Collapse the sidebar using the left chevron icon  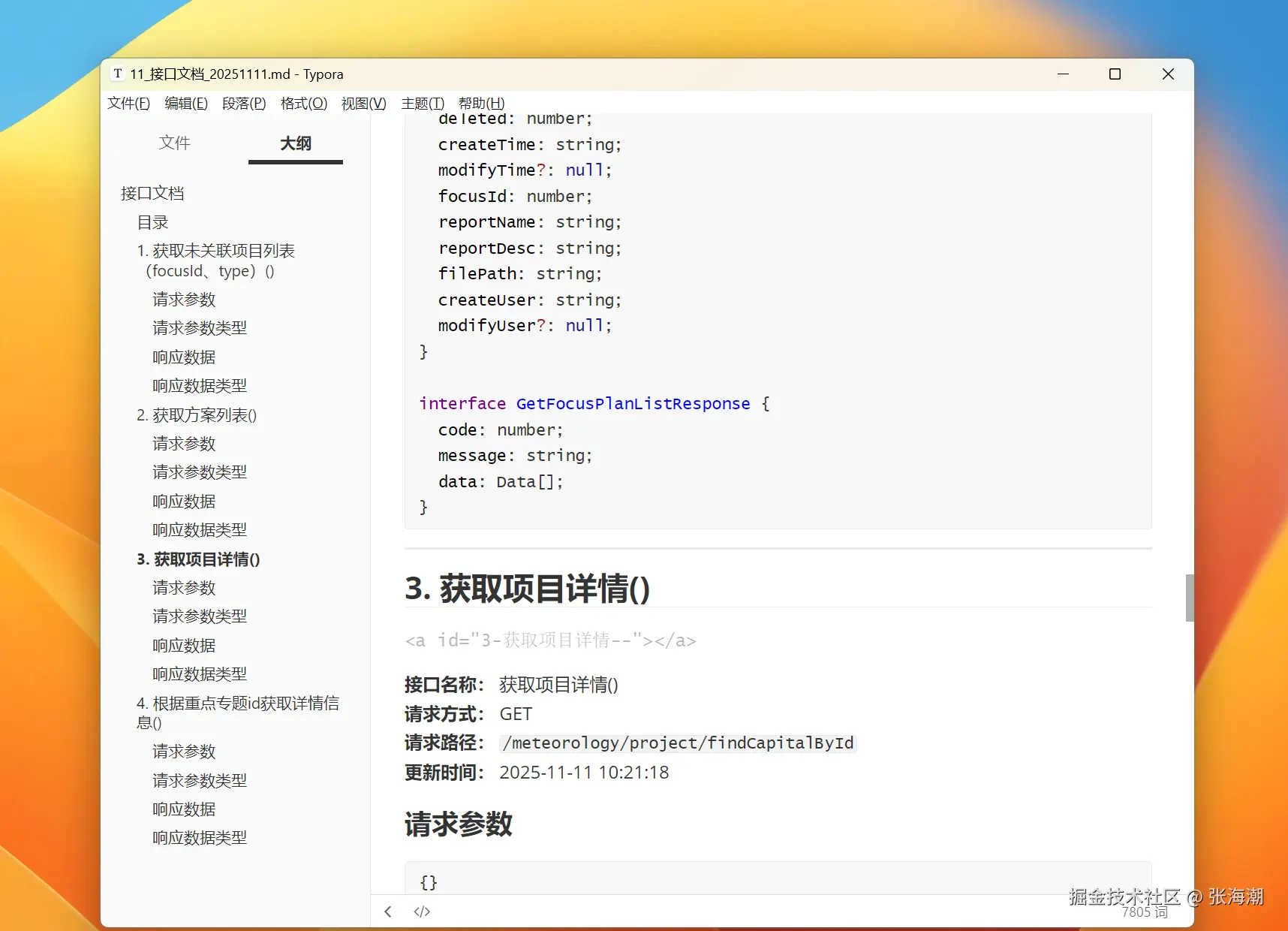(x=387, y=911)
